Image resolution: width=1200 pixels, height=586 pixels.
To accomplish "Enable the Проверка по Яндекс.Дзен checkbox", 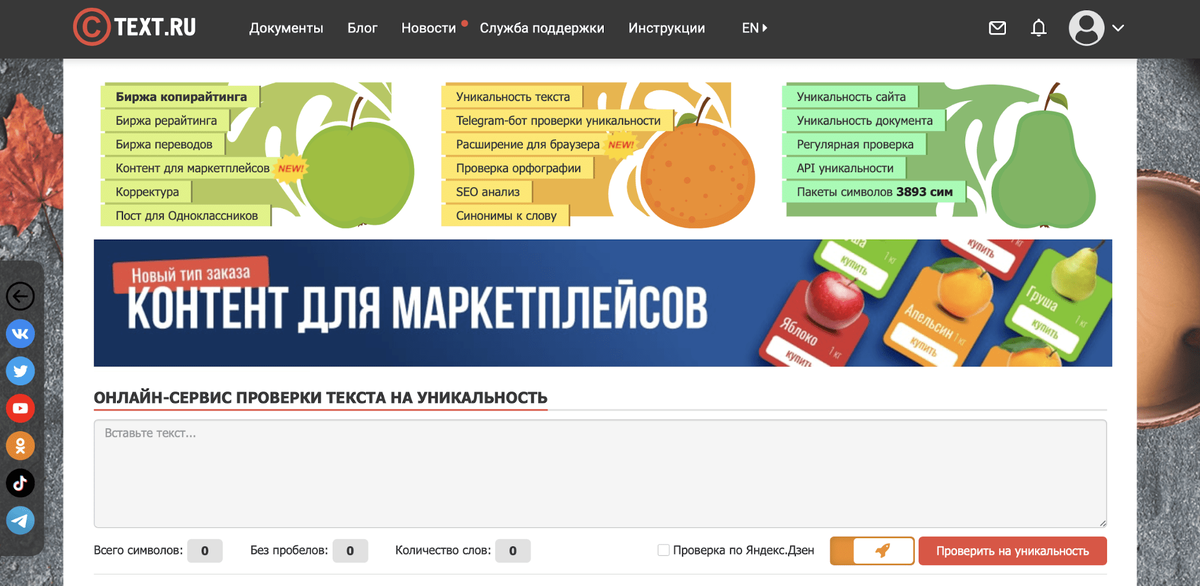I will [x=663, y=550].
